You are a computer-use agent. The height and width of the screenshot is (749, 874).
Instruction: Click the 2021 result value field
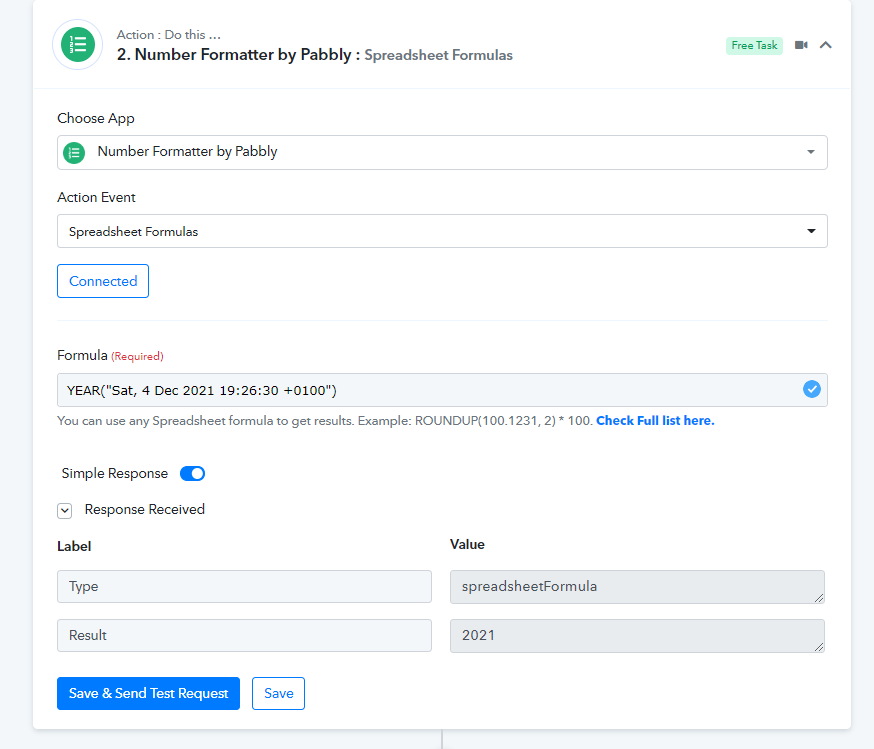tap(637, 636)
